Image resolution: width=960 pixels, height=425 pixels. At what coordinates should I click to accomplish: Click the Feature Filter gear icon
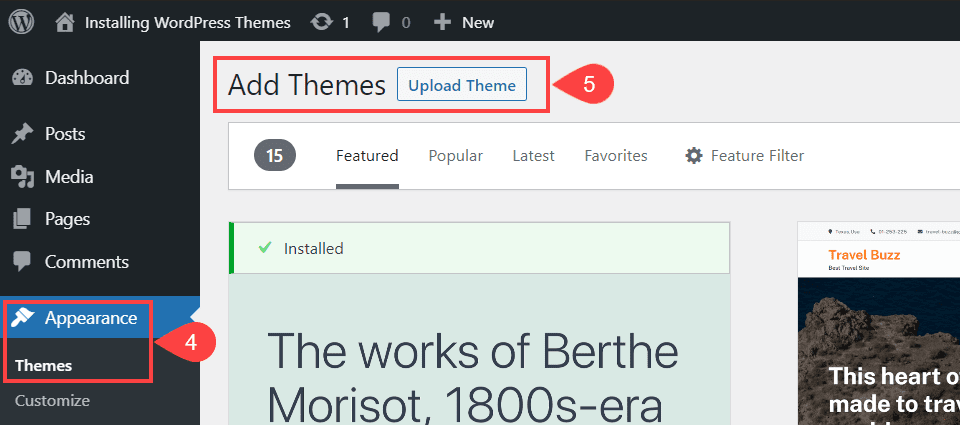tap(694, 156)
